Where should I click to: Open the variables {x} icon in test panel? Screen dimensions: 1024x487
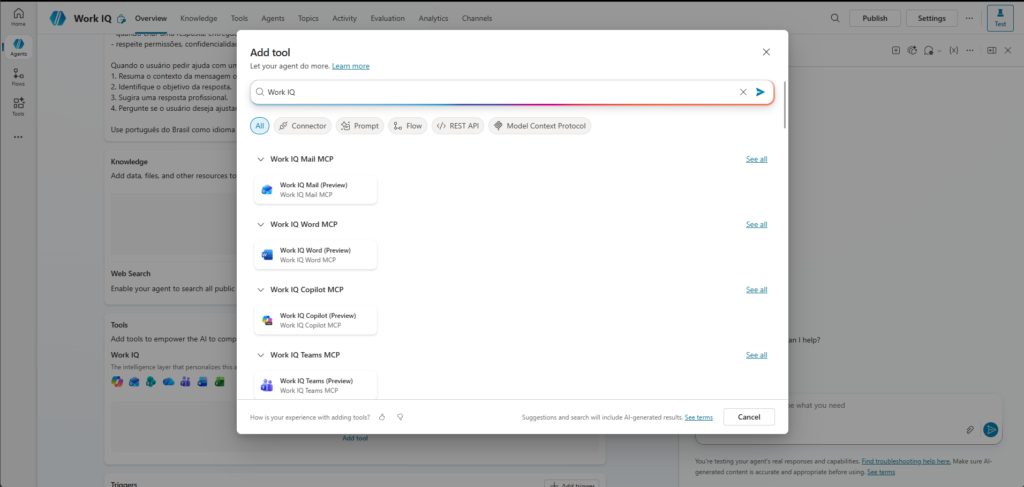coord(953,50)
